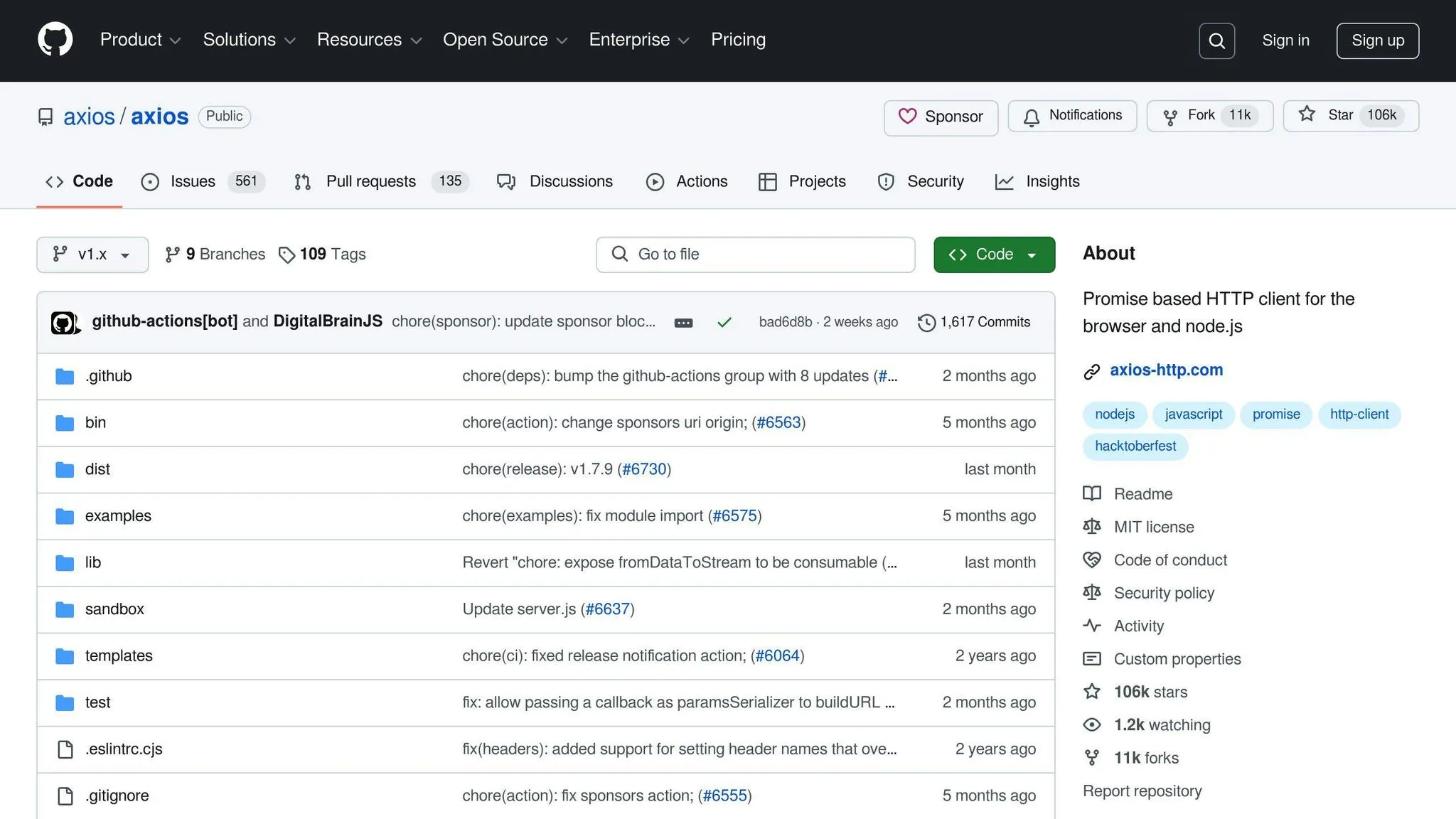Open the Solutions dropdown menu
Screen dimensions: 1456x819
click(249, 40)
